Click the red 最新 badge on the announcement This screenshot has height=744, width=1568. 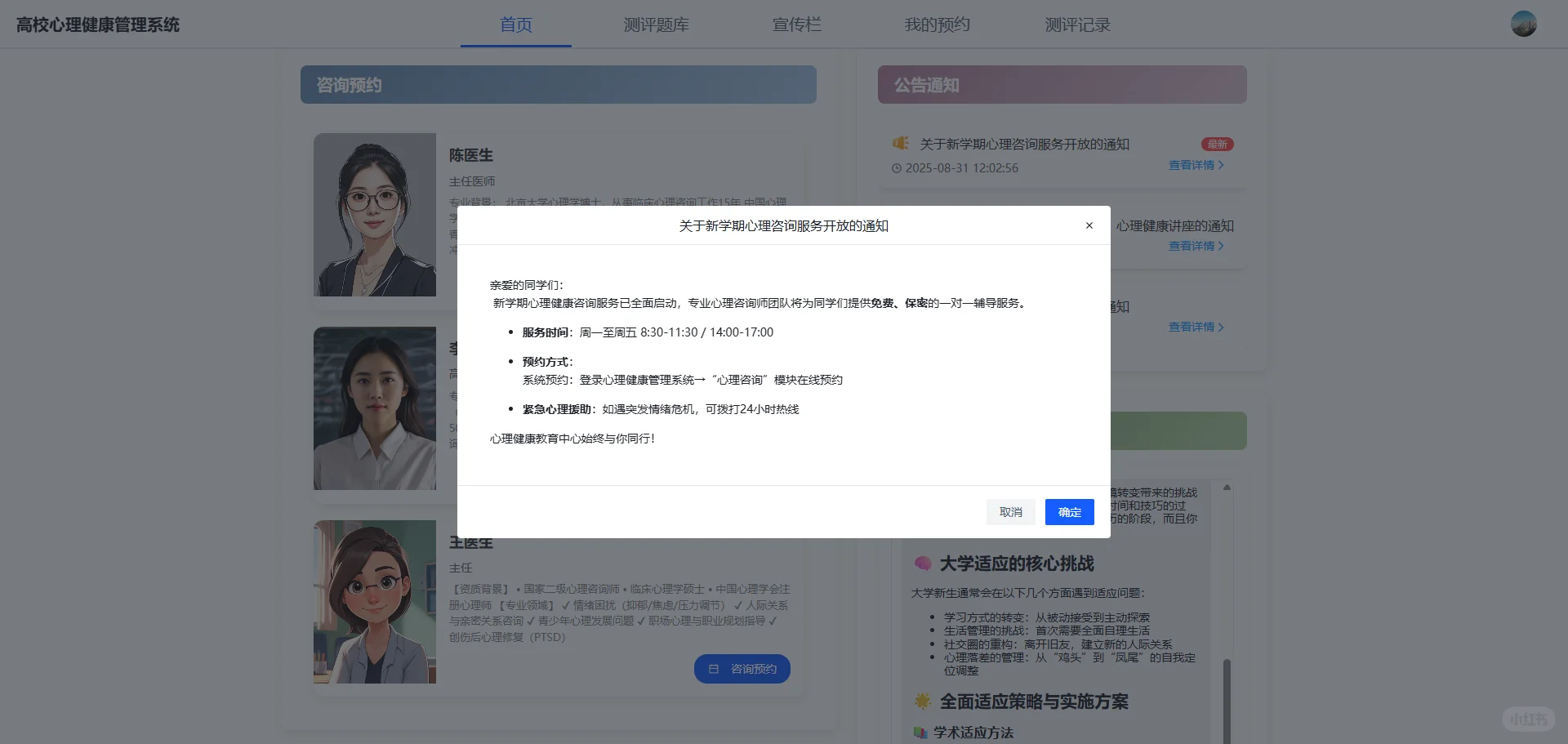1217,144
